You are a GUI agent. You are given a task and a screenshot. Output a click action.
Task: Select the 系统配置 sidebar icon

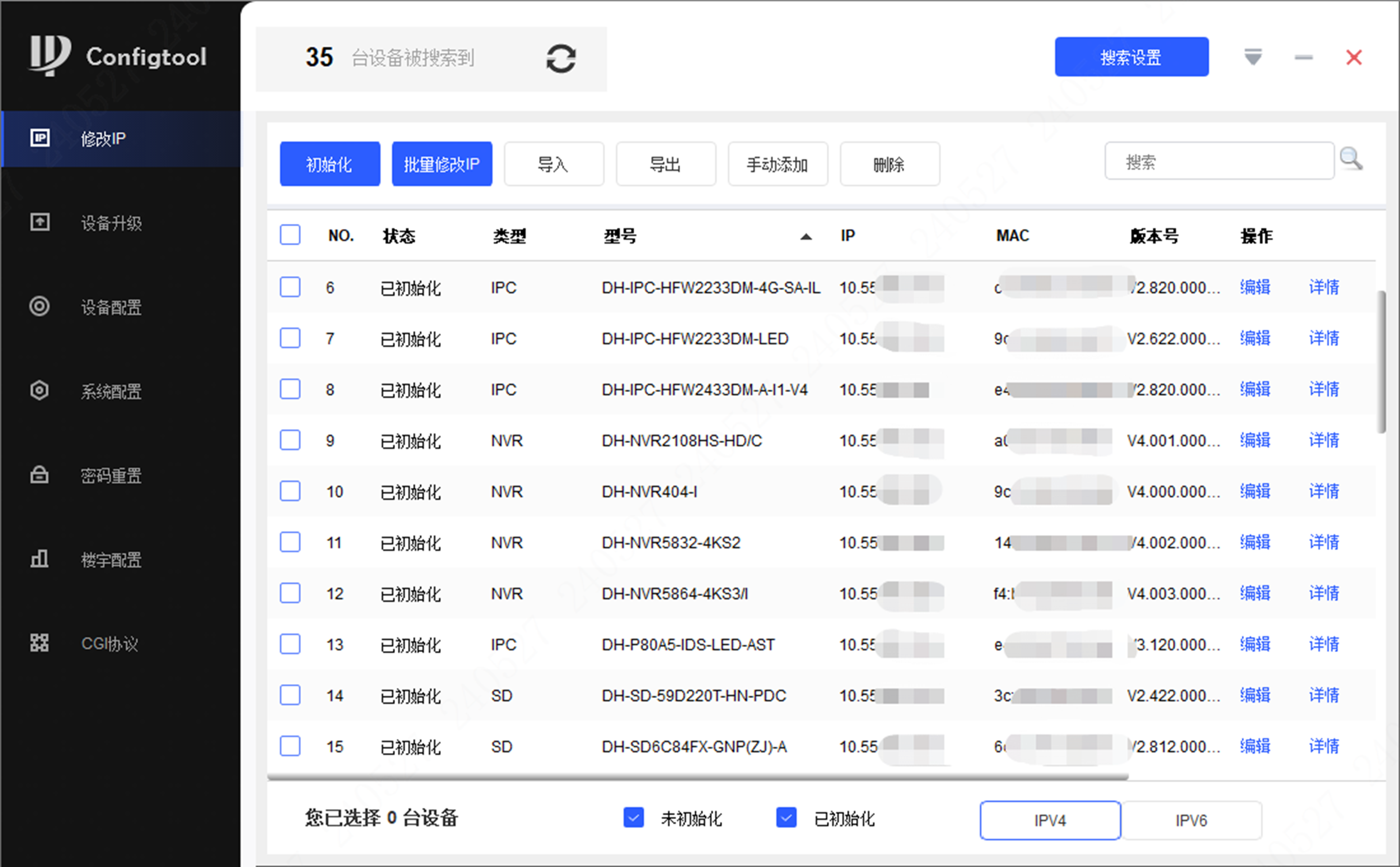click(x=39, y=390)
